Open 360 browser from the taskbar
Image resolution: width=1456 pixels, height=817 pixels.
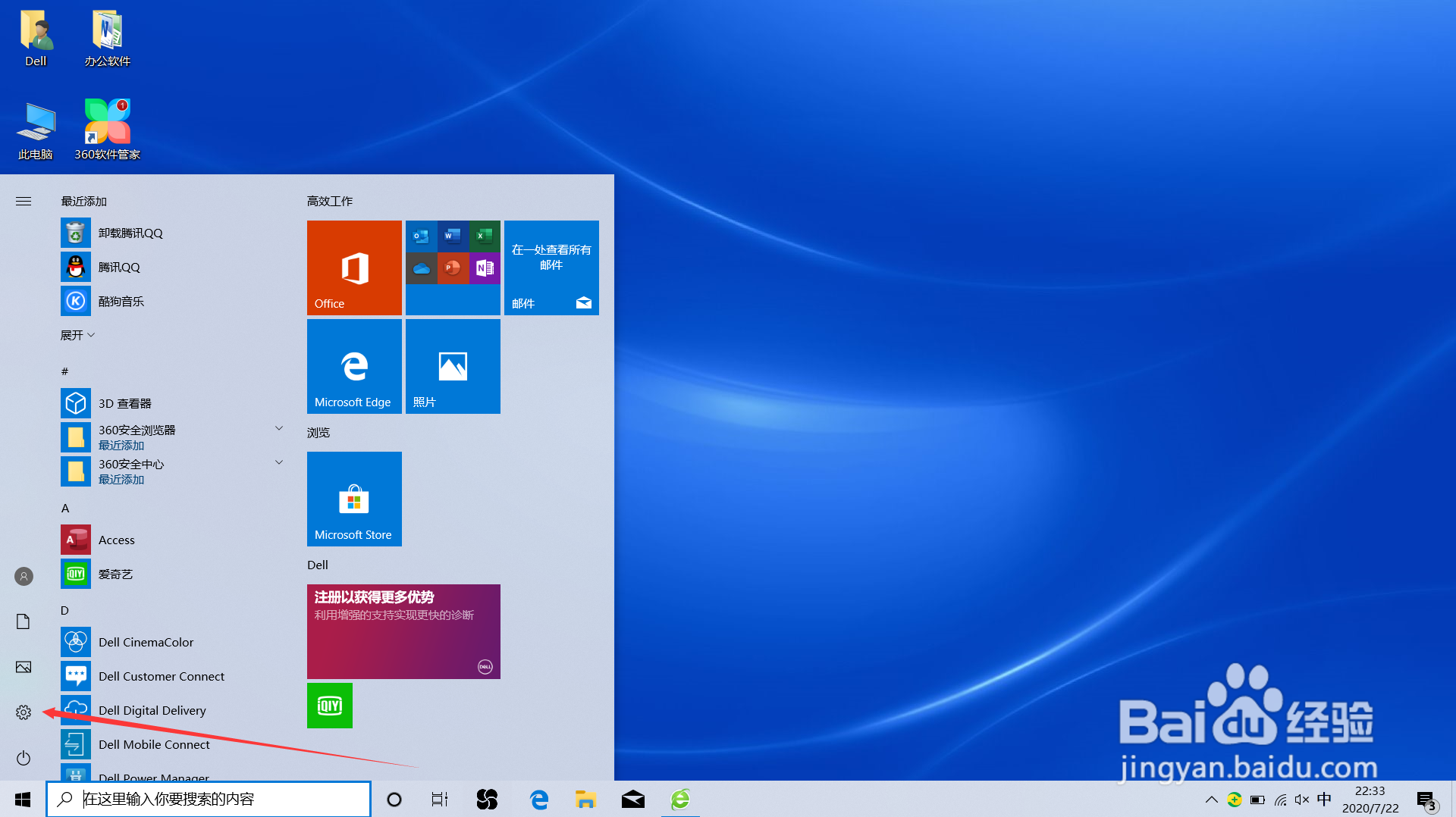[x=680, y=799]
